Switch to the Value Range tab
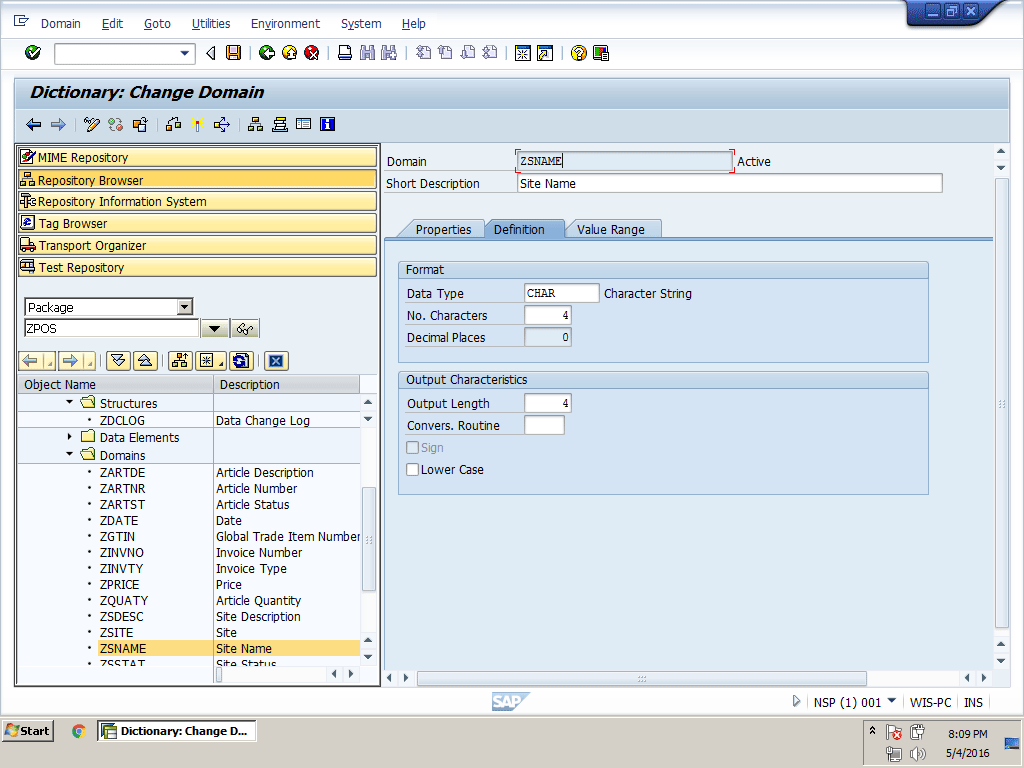This screenshot has height=768, width=1024. (x=610, y=229)
